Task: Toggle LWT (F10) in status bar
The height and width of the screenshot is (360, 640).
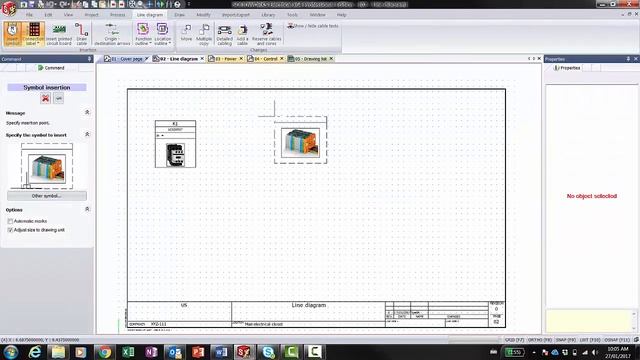Action: [x=590, y=340]
